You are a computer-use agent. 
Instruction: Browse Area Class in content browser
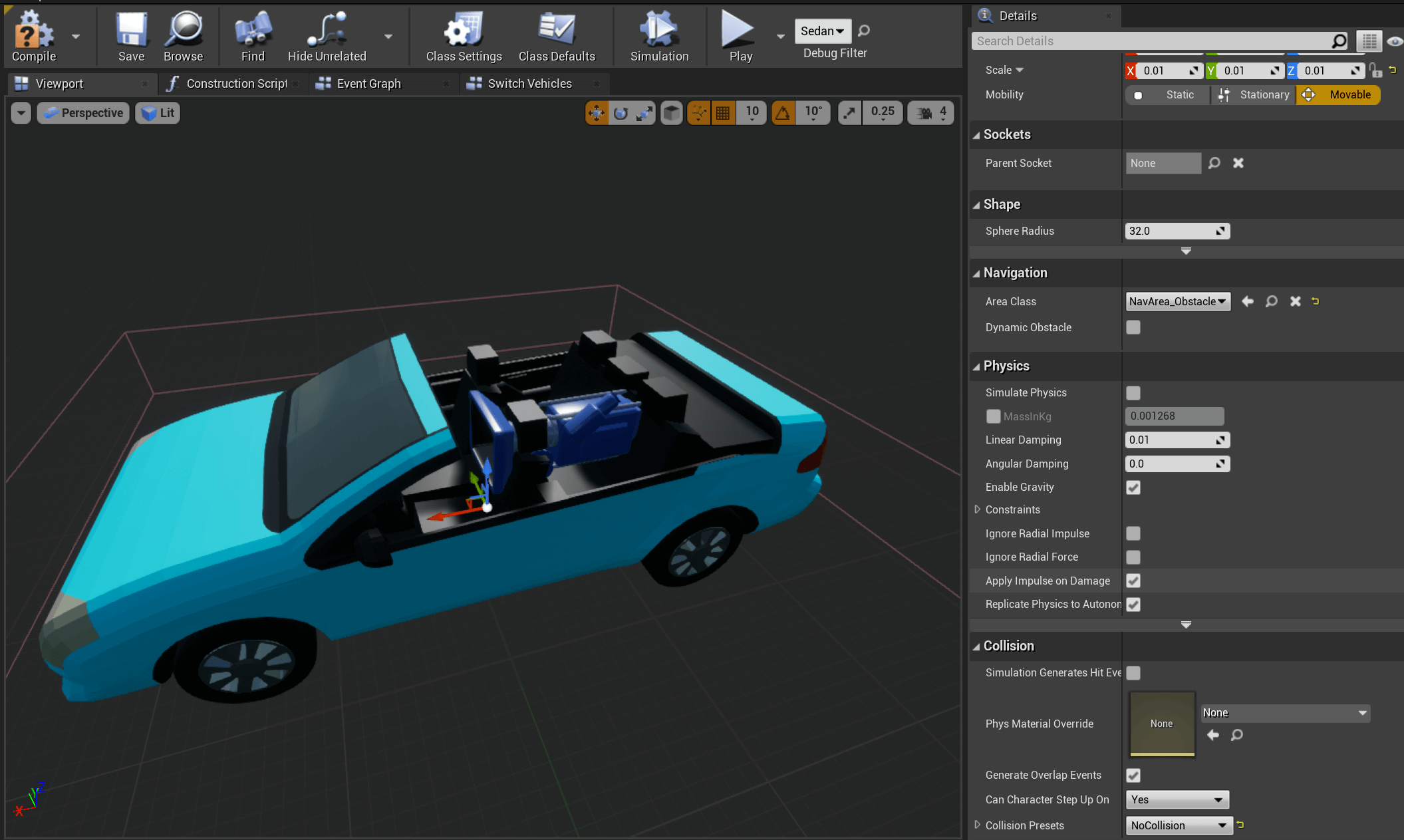(x=1271, y=301)
